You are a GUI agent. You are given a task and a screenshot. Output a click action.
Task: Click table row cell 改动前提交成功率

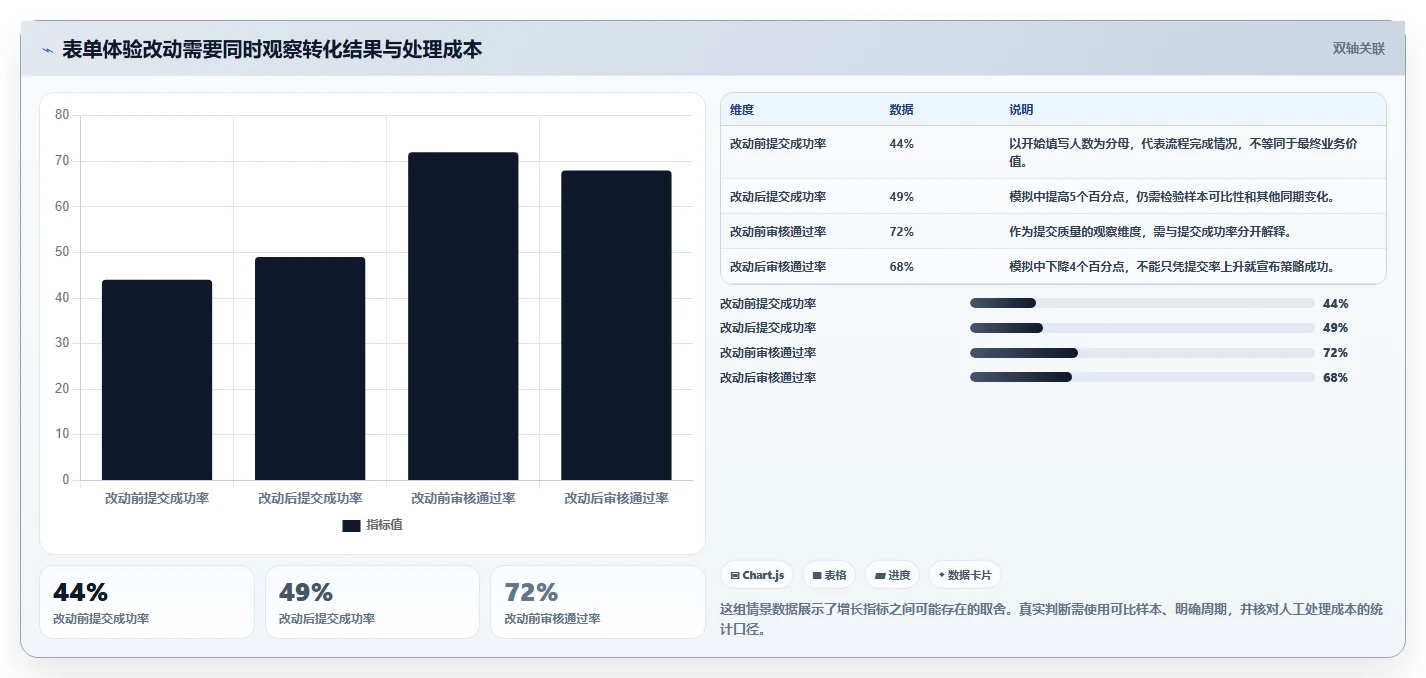point(778,144)
